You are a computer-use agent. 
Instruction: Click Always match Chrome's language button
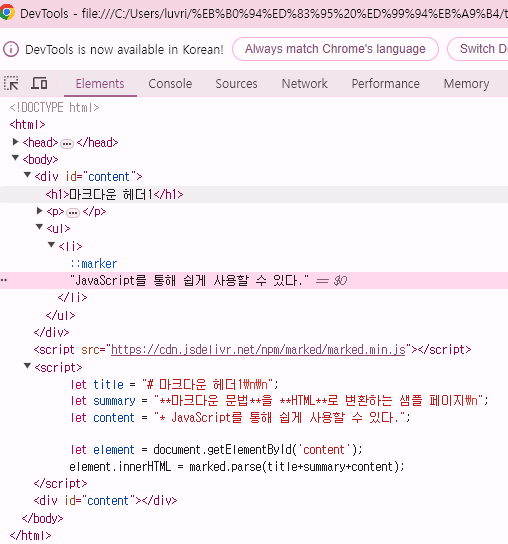tap(335, 49)
